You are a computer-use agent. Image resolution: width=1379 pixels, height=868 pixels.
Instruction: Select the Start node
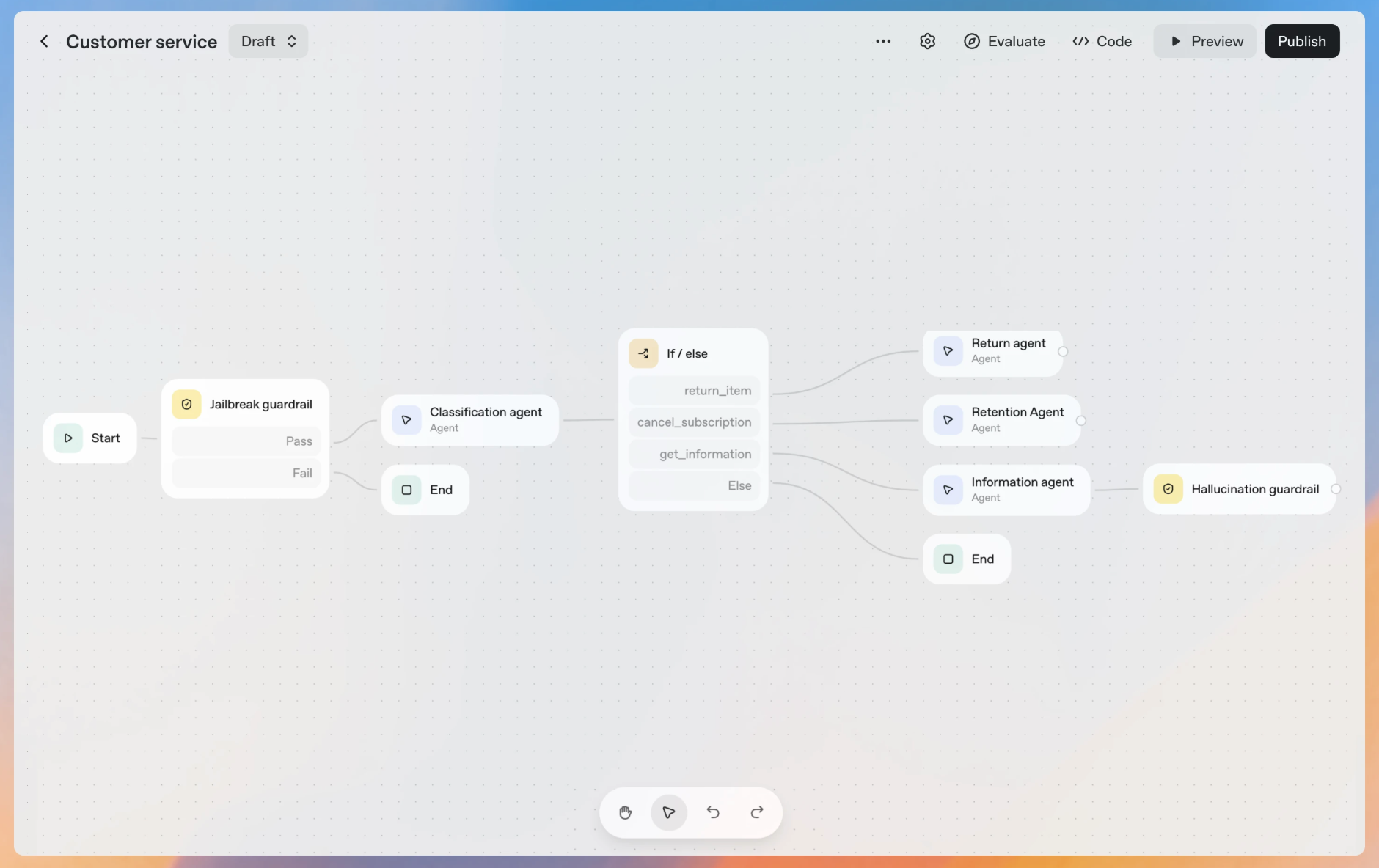click(x=90, y=438)
